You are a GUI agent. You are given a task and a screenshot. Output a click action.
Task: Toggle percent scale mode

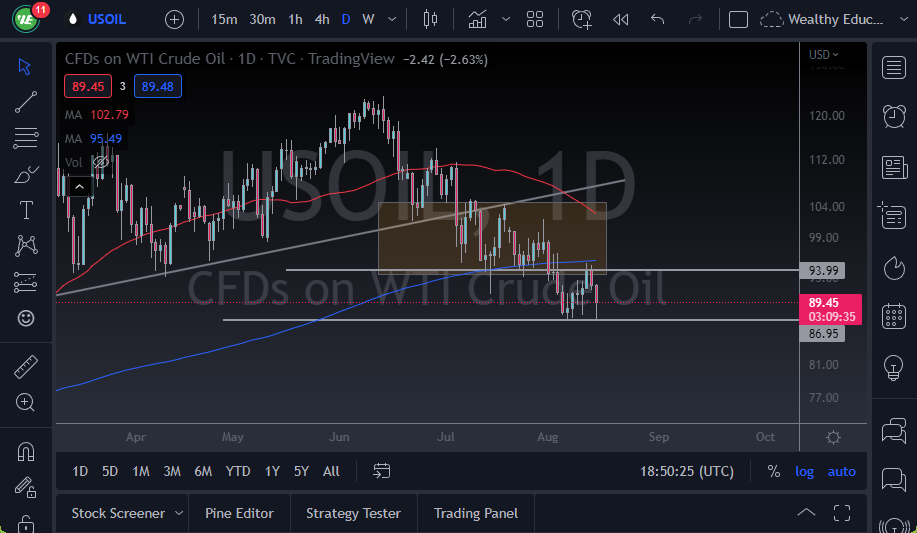(x=774, y=472)
